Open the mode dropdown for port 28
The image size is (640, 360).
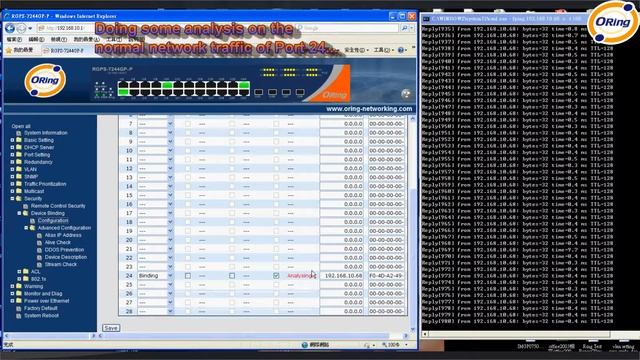click(156, 311)
